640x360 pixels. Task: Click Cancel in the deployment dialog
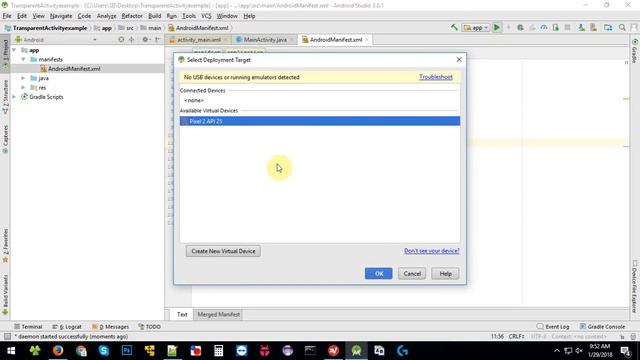click(412, 273)
